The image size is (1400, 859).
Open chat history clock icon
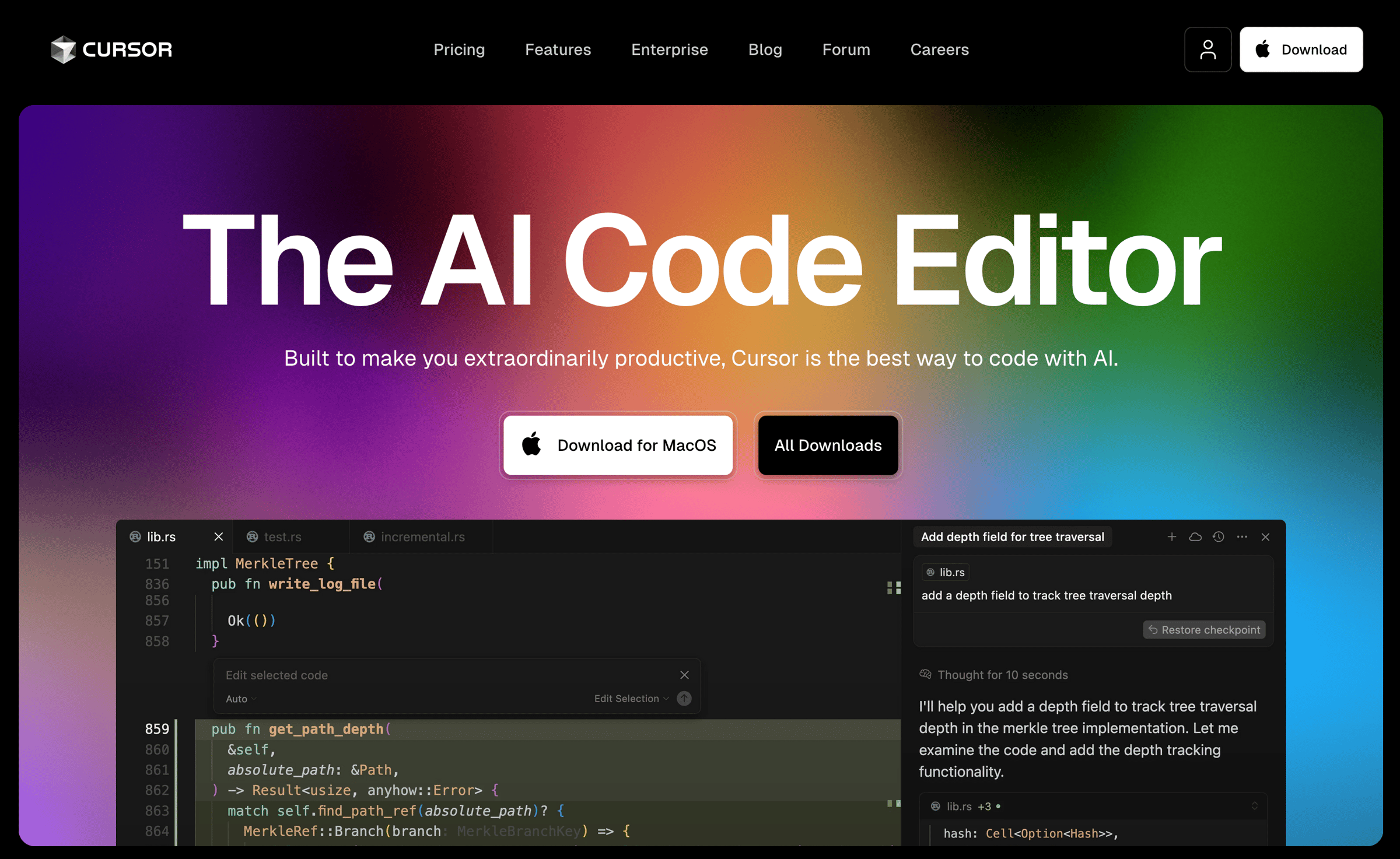1219,537
